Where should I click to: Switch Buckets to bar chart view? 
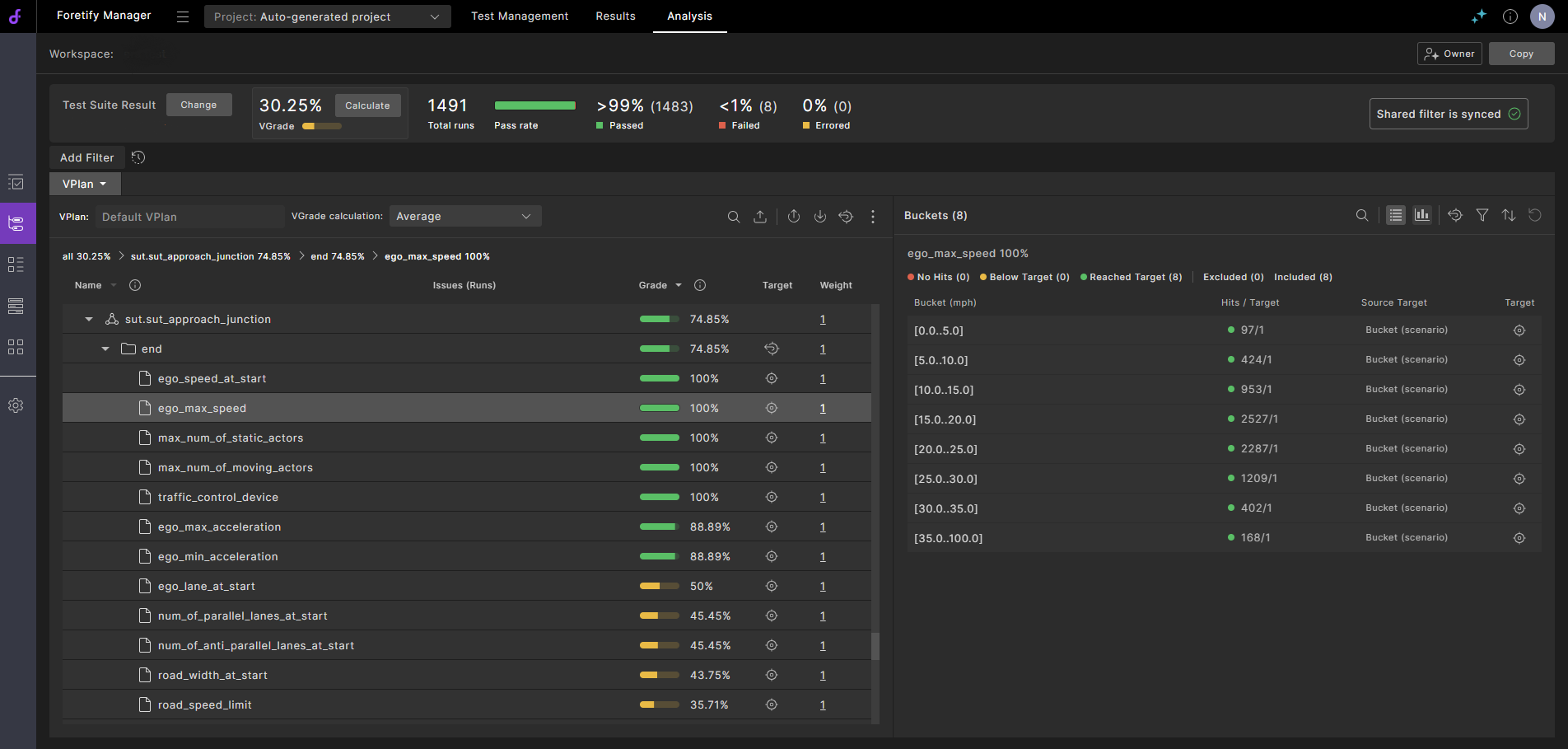pyautogui.click(x=1421, y=215)
